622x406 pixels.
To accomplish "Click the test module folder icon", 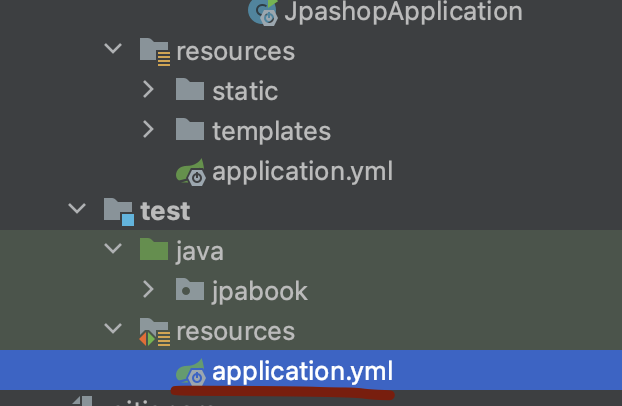I will [x=119, y=211].
